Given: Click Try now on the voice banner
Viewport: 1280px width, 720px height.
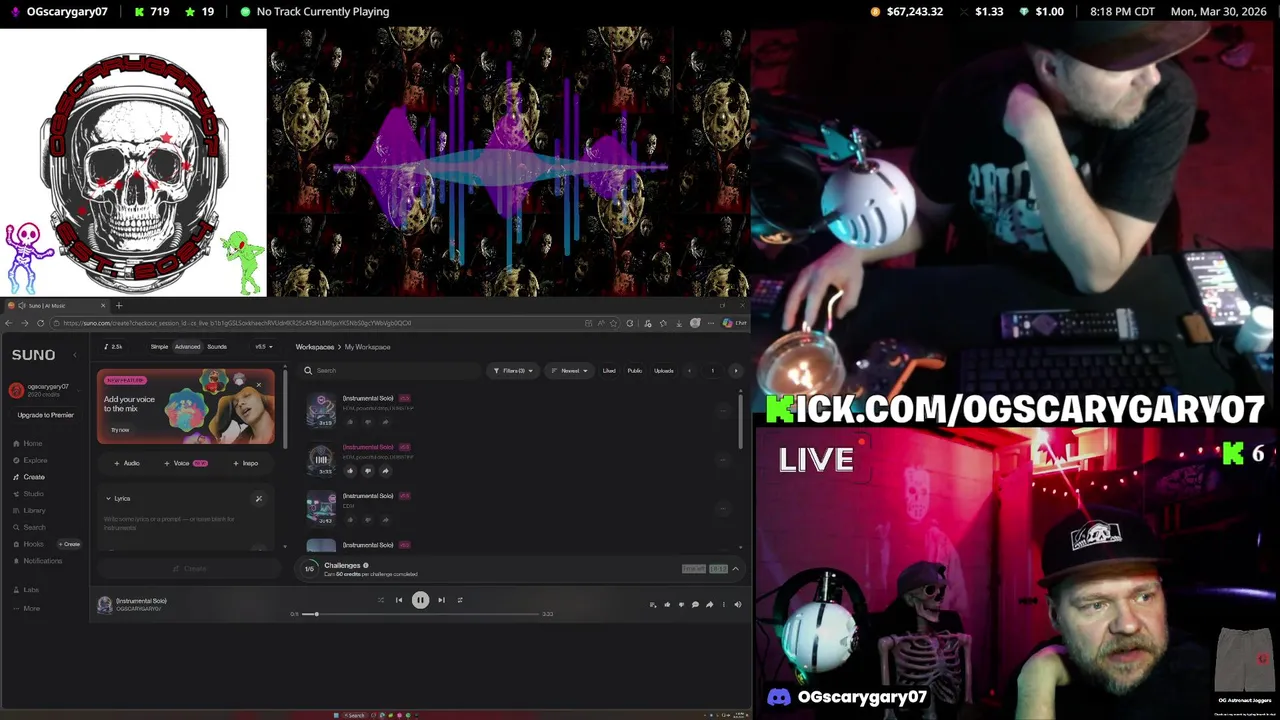Looking at the screenshot, I should pos(120,430).
